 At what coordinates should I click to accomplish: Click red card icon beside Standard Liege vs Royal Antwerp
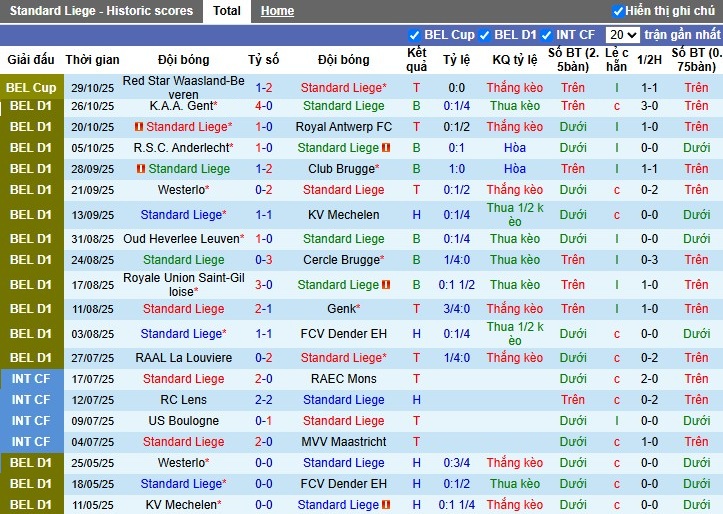(139, 126)
